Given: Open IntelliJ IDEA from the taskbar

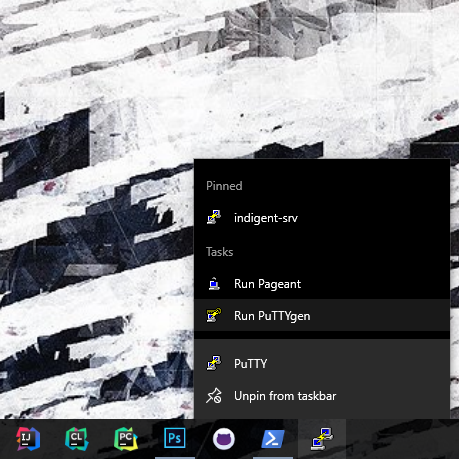Looking at the screenshot, I should tap(28, 439).
